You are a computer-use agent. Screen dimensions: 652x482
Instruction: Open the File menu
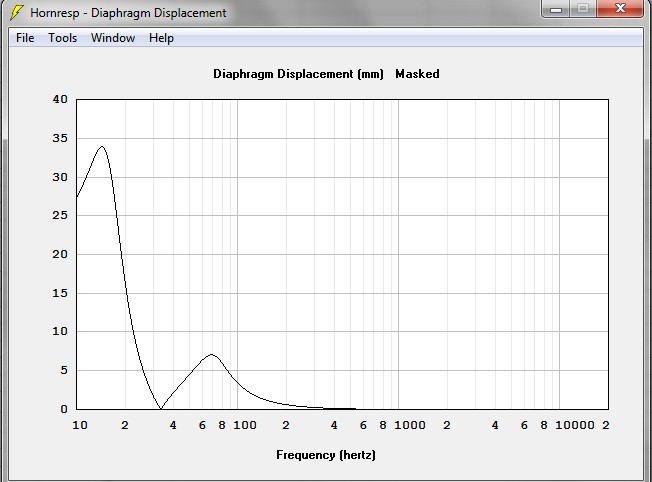coord(25,38)
